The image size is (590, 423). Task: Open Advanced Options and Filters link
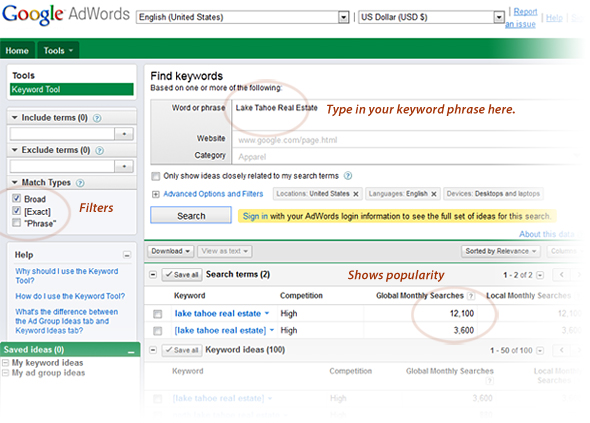point(213,194)
